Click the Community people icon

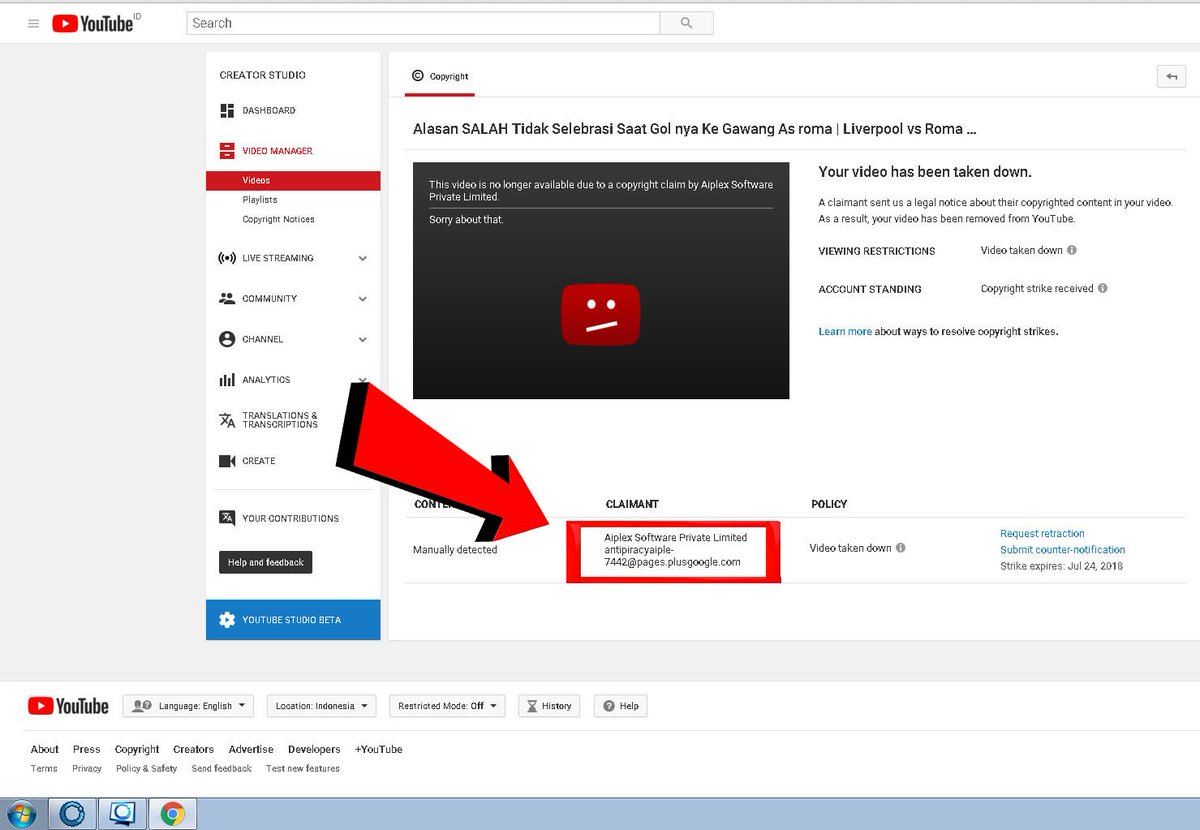227,299
